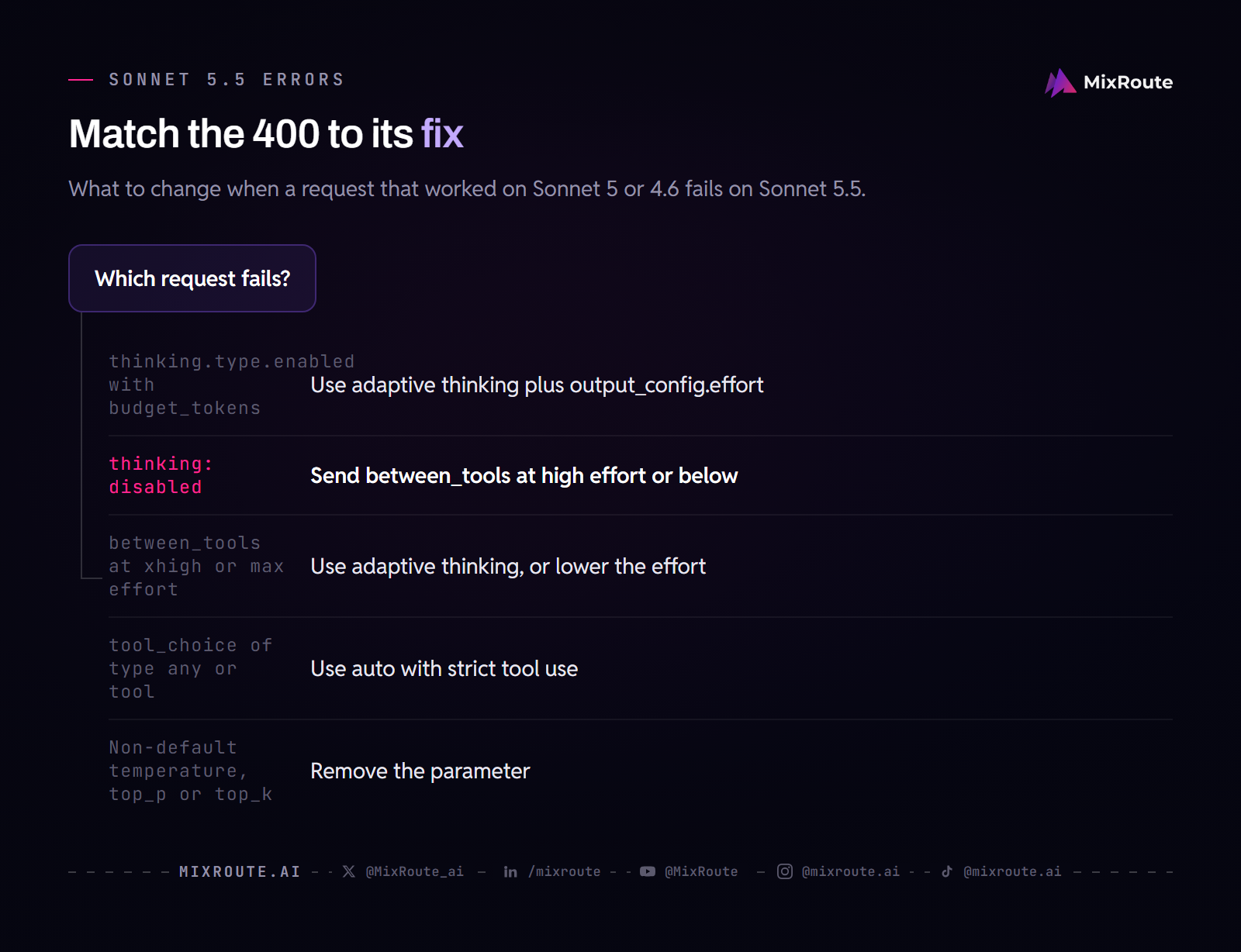Select 'tool_choice of type any or tool' label

pyautogui.click(x=191, y=668)
